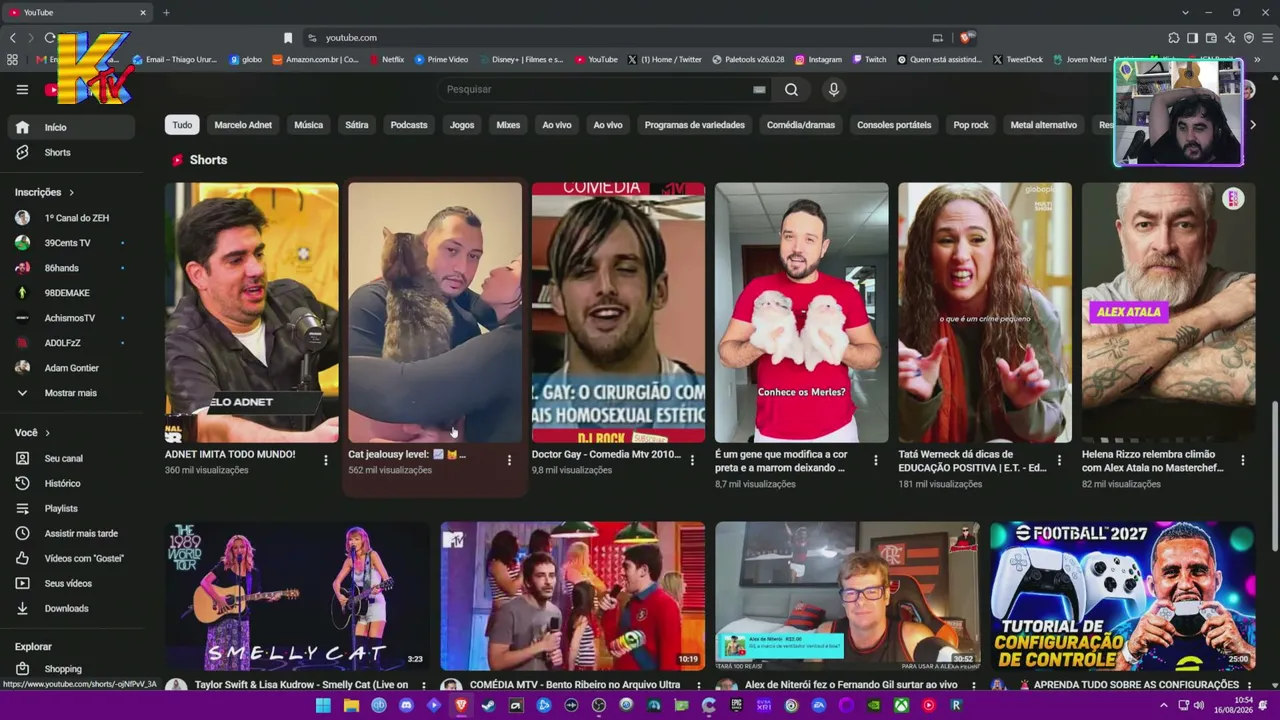Open Steam from the taskbar
This screenshot has height=720, width=1280.
click(x=488, y=705)
